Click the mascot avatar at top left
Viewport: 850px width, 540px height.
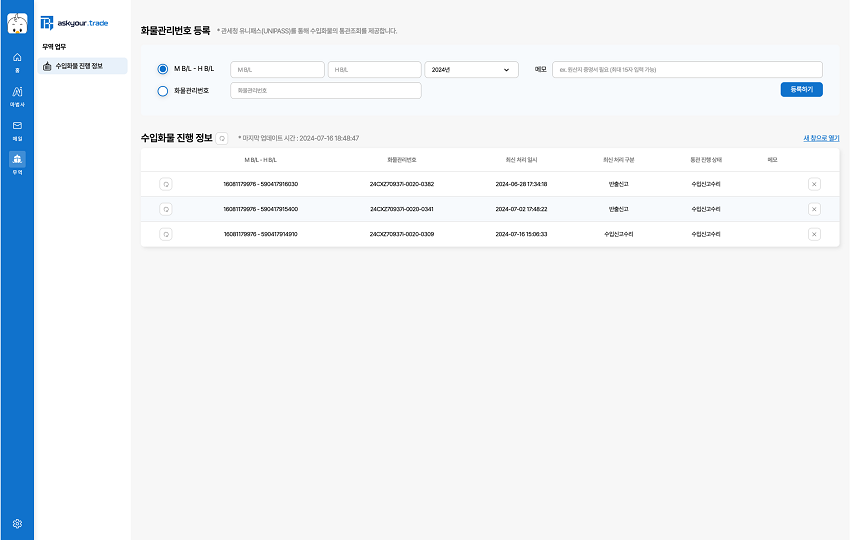tap(17, 22)
